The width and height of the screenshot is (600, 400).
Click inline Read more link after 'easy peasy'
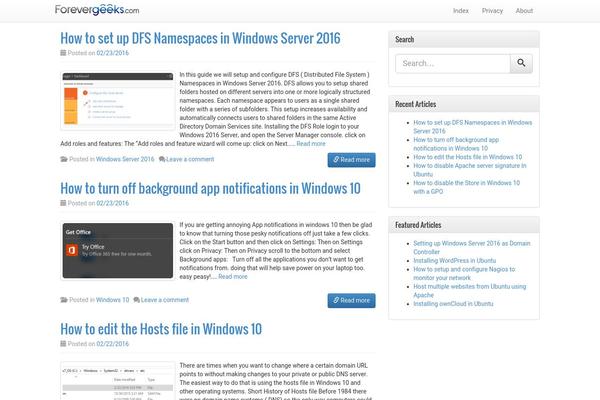pyautogui.click(x=233, y=276)
